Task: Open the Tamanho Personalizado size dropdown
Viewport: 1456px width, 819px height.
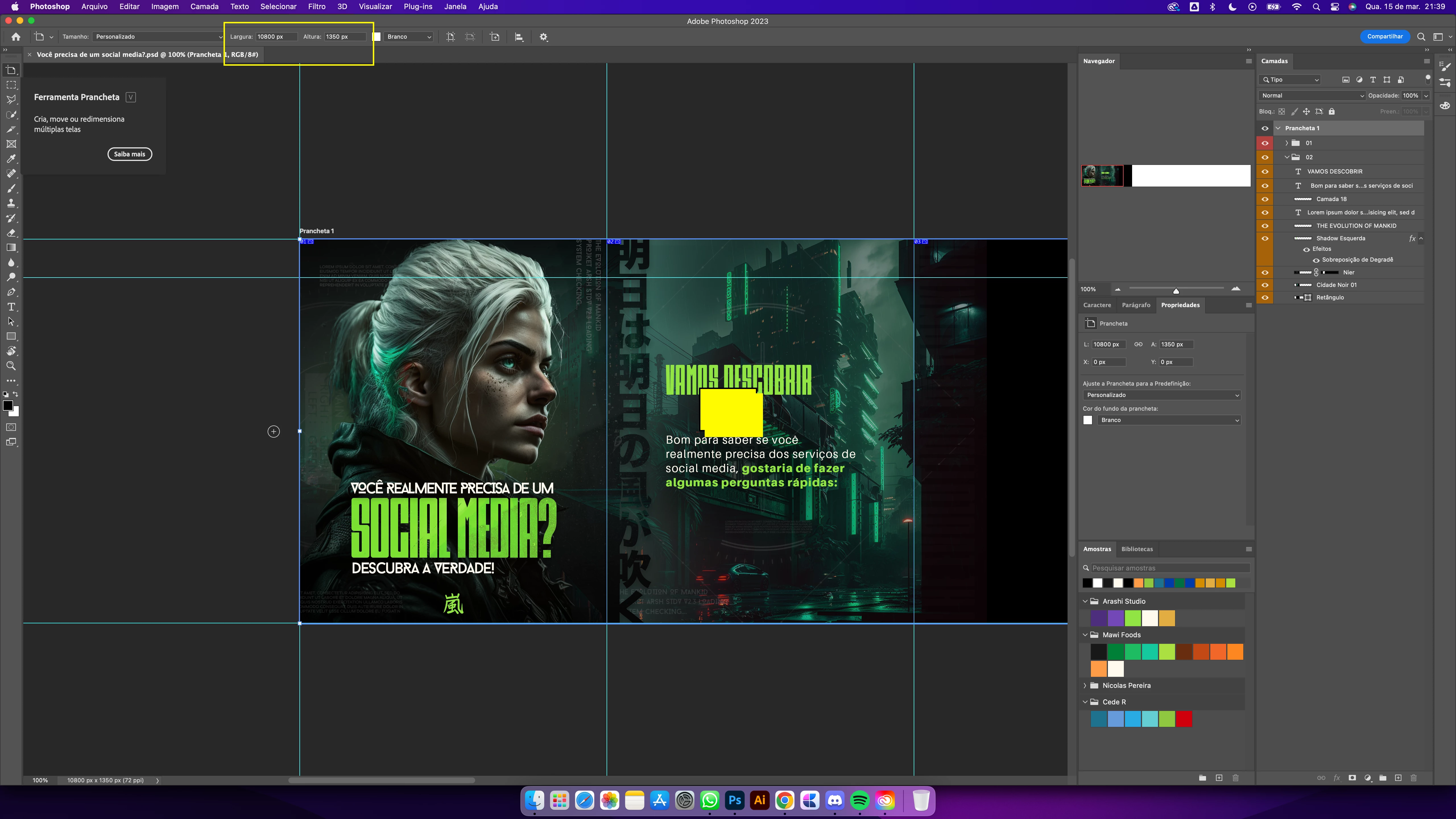Action: [x=158, y=37]
